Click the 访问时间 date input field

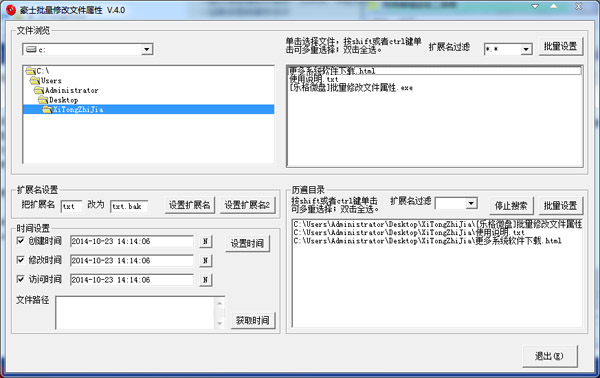pos(132,280)
